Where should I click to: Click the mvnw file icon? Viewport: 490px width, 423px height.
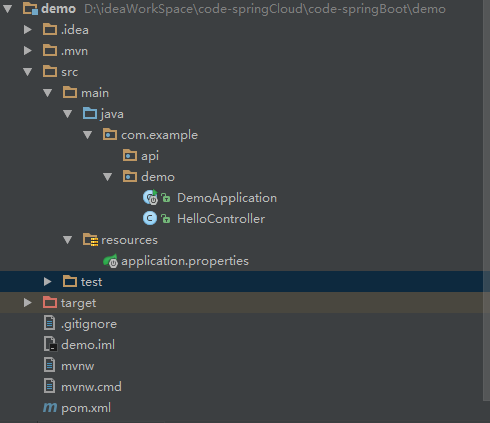click(x=49, y=365)
